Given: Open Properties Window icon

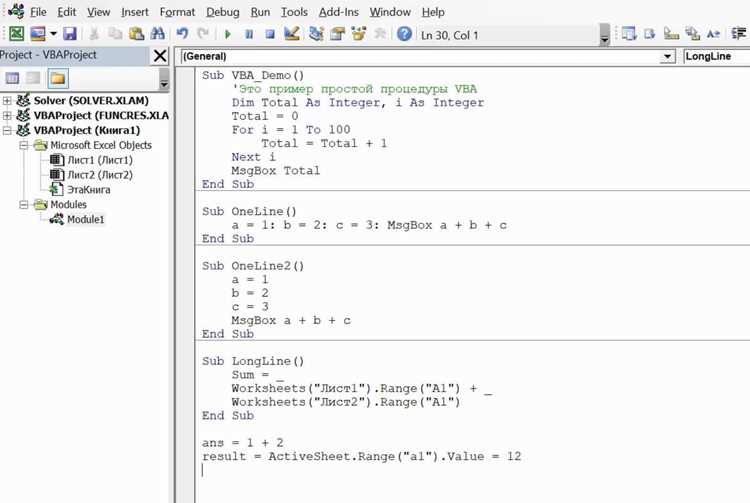Looking at the screenshot, I should click(x=337, y=34).
